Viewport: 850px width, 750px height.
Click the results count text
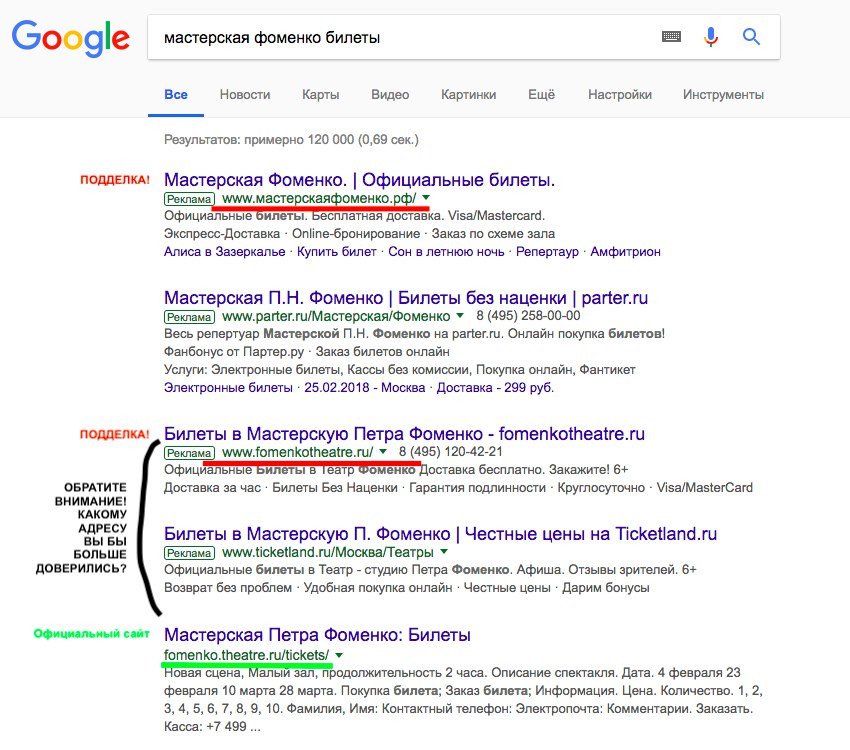[291, 140]
